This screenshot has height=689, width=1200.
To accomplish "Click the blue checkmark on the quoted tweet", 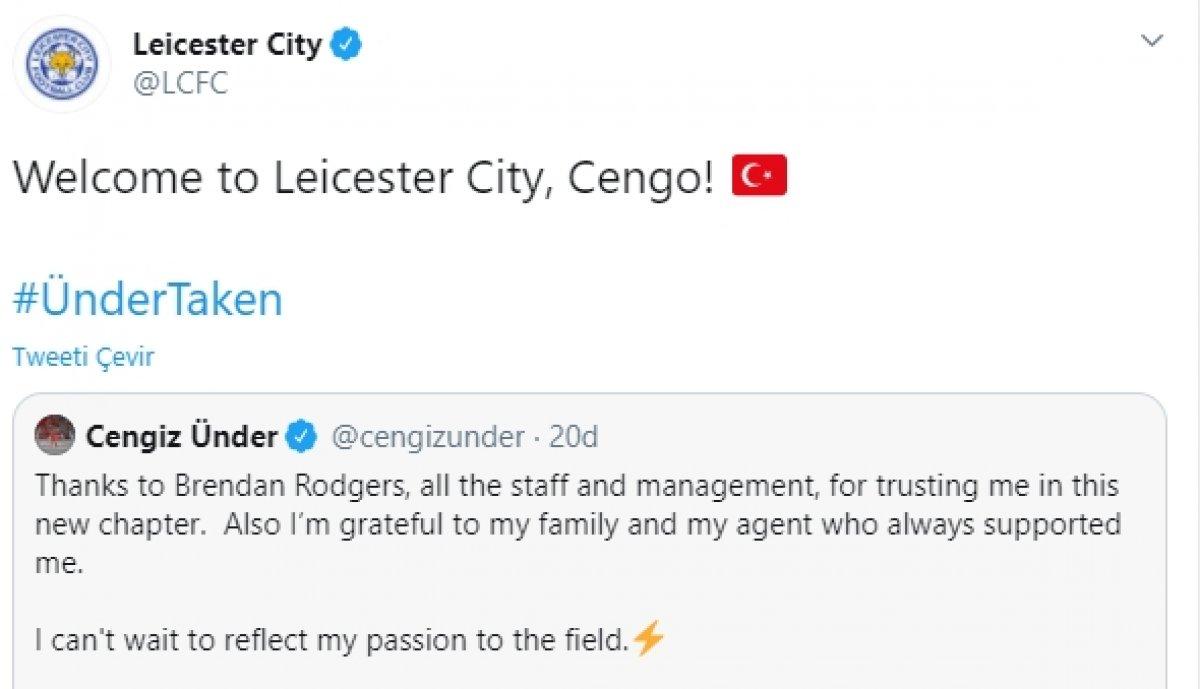I will pos(298,436).
